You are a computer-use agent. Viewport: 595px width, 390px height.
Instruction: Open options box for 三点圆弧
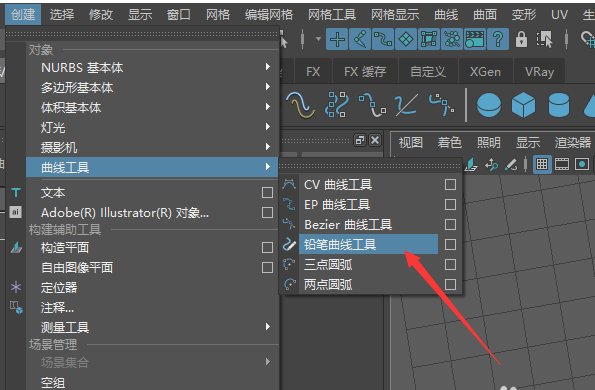pos(450,264)
